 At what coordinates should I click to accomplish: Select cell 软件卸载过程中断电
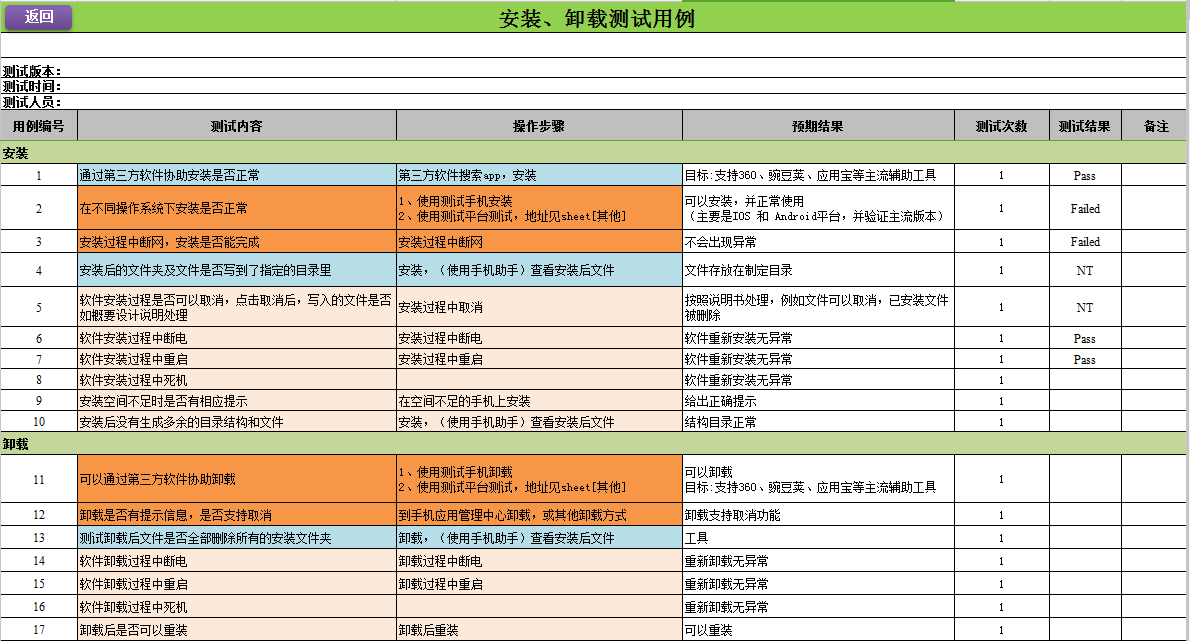click(x=237, y=561)
